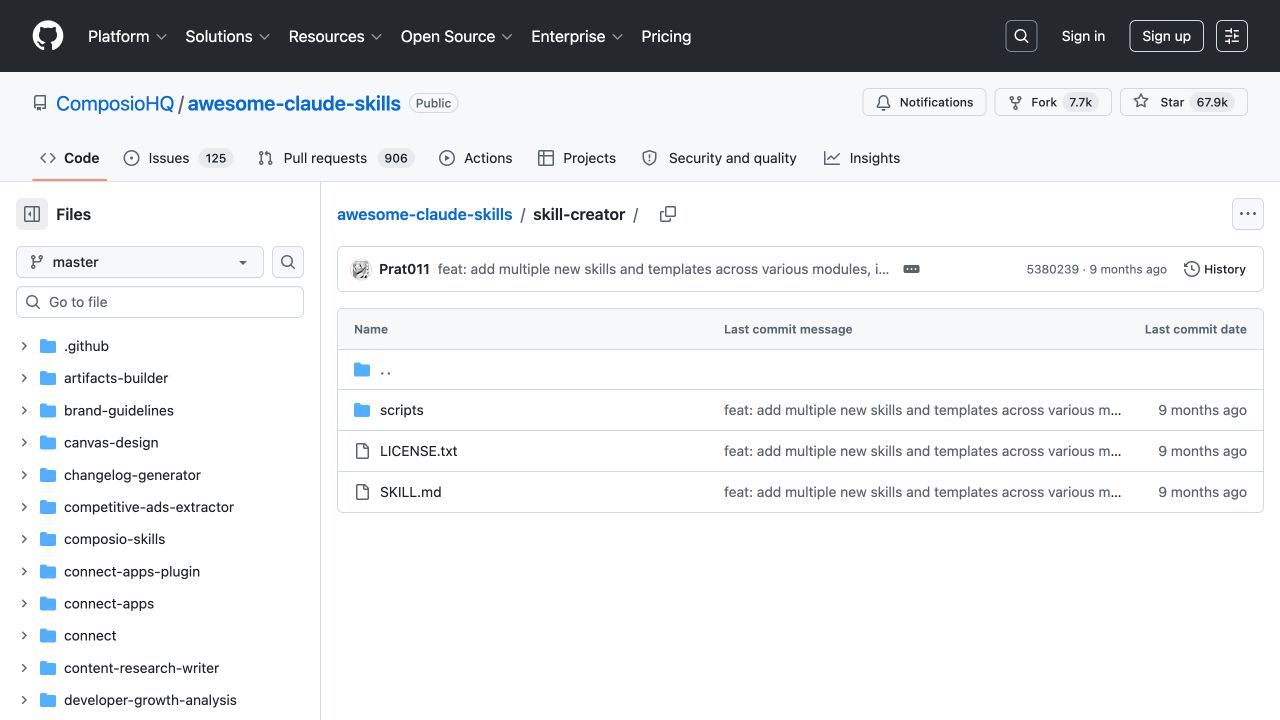Switch to the Insights tab

point(862,158)
